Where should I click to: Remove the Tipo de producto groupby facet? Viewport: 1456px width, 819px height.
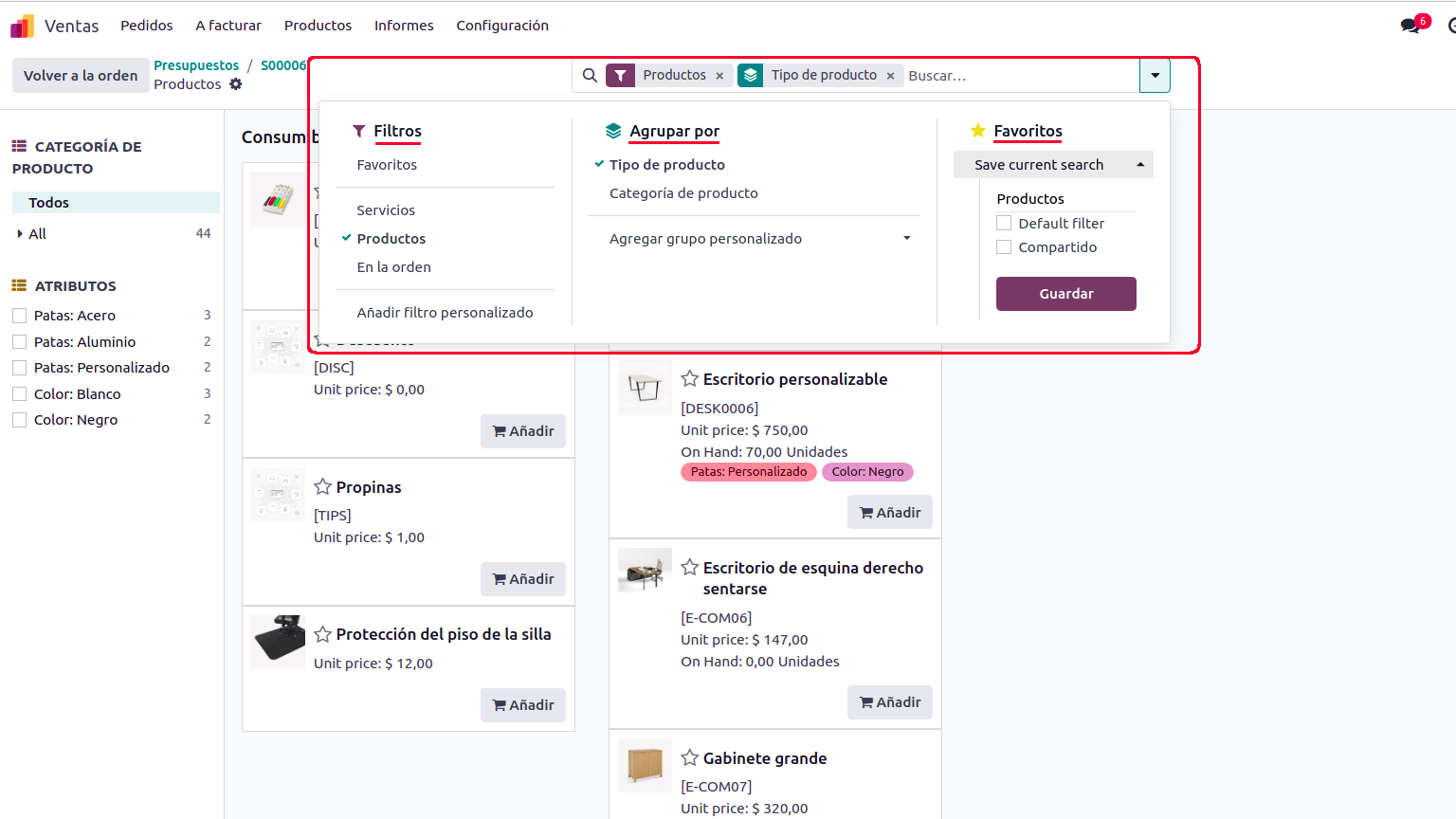[x=889, y=75]
